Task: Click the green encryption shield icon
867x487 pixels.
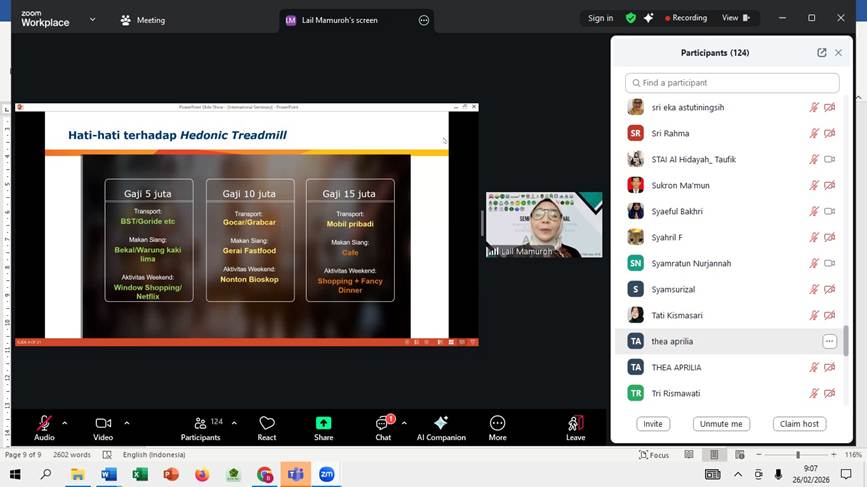Action: tap(630, 18)
